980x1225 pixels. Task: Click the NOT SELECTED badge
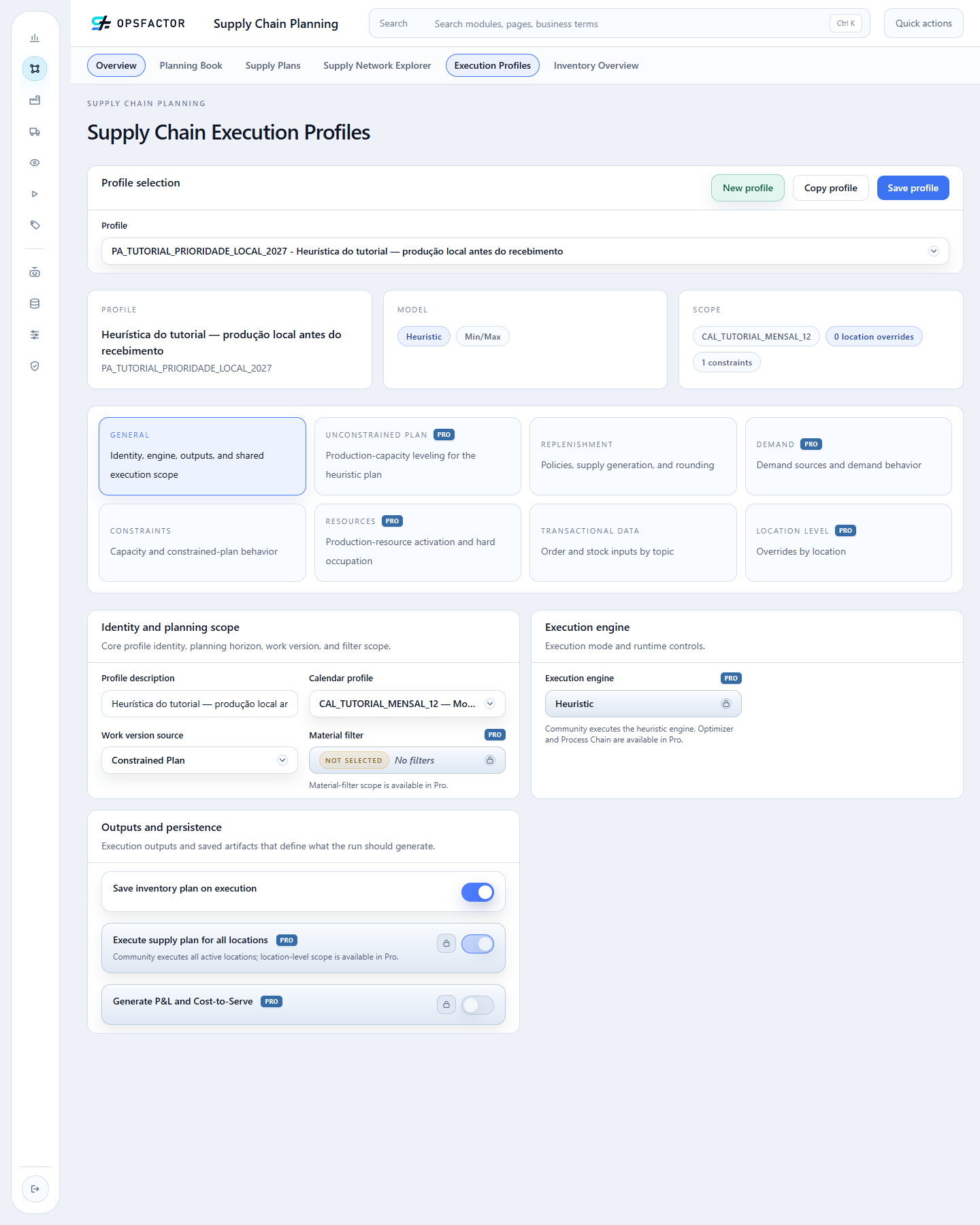(x=354, y=760)
